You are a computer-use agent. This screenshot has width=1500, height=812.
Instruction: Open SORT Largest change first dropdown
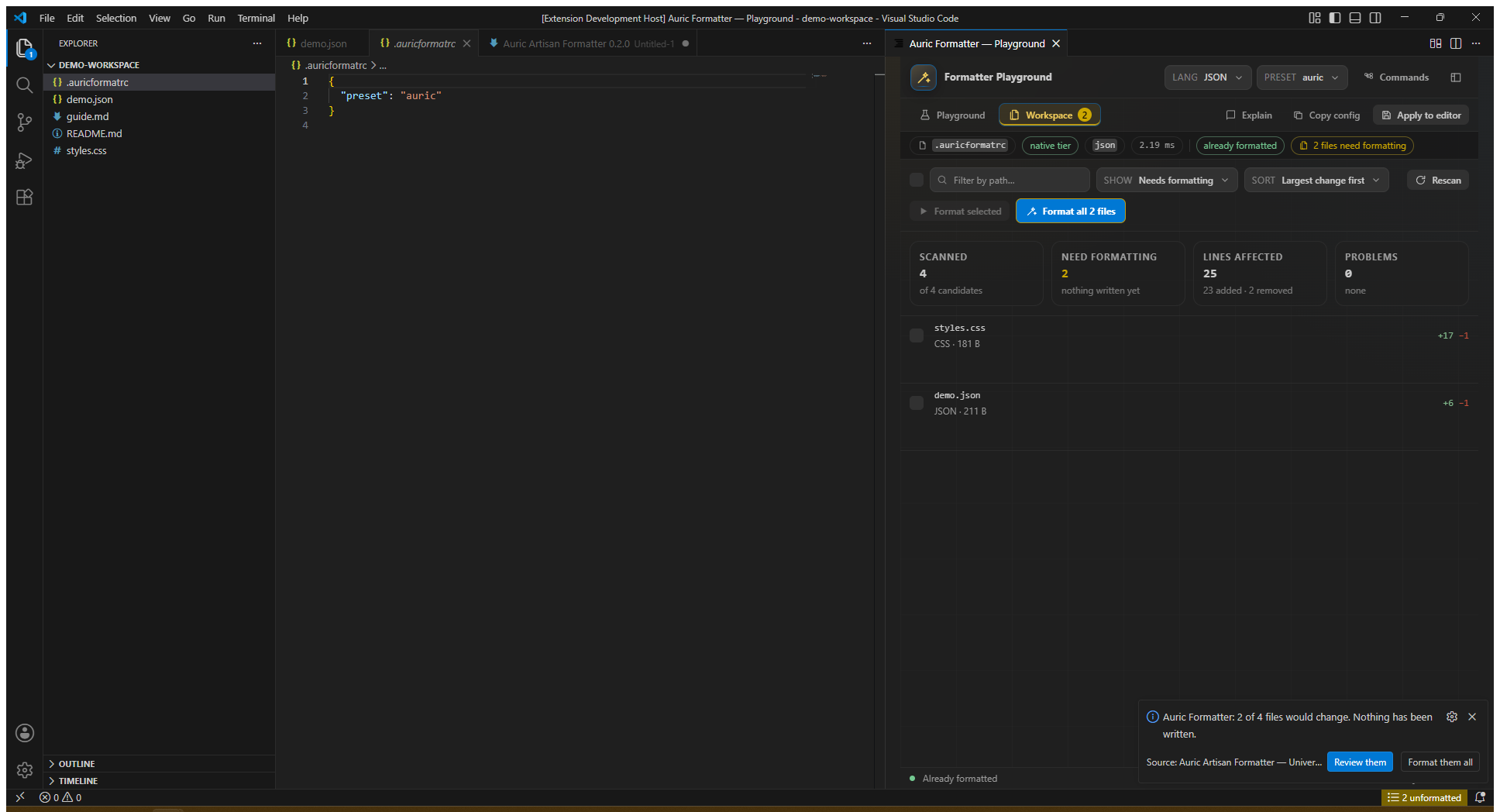coord(1316,180)
